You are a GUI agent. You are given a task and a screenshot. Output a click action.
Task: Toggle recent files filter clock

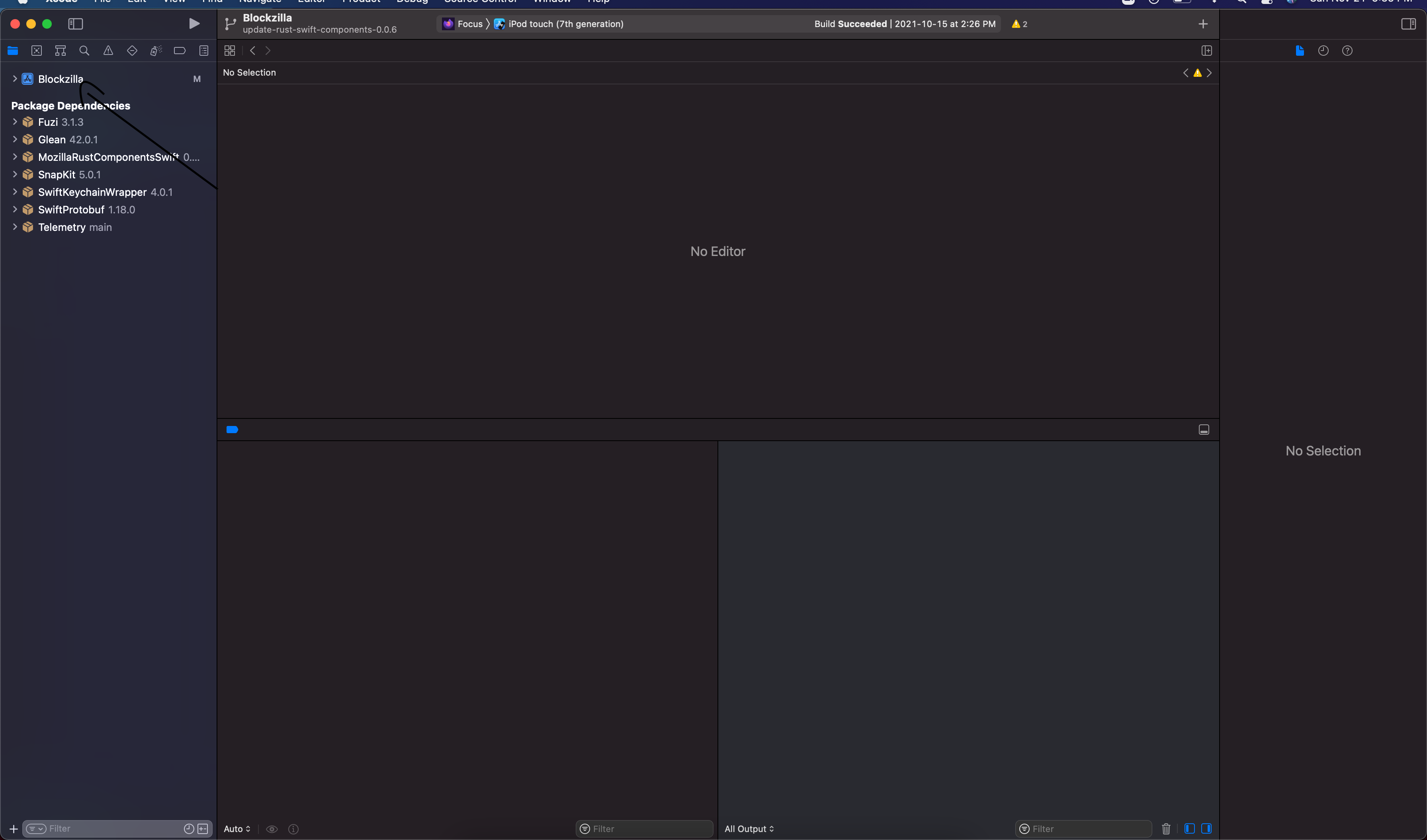pyautogui.click(x=189, y=829)
